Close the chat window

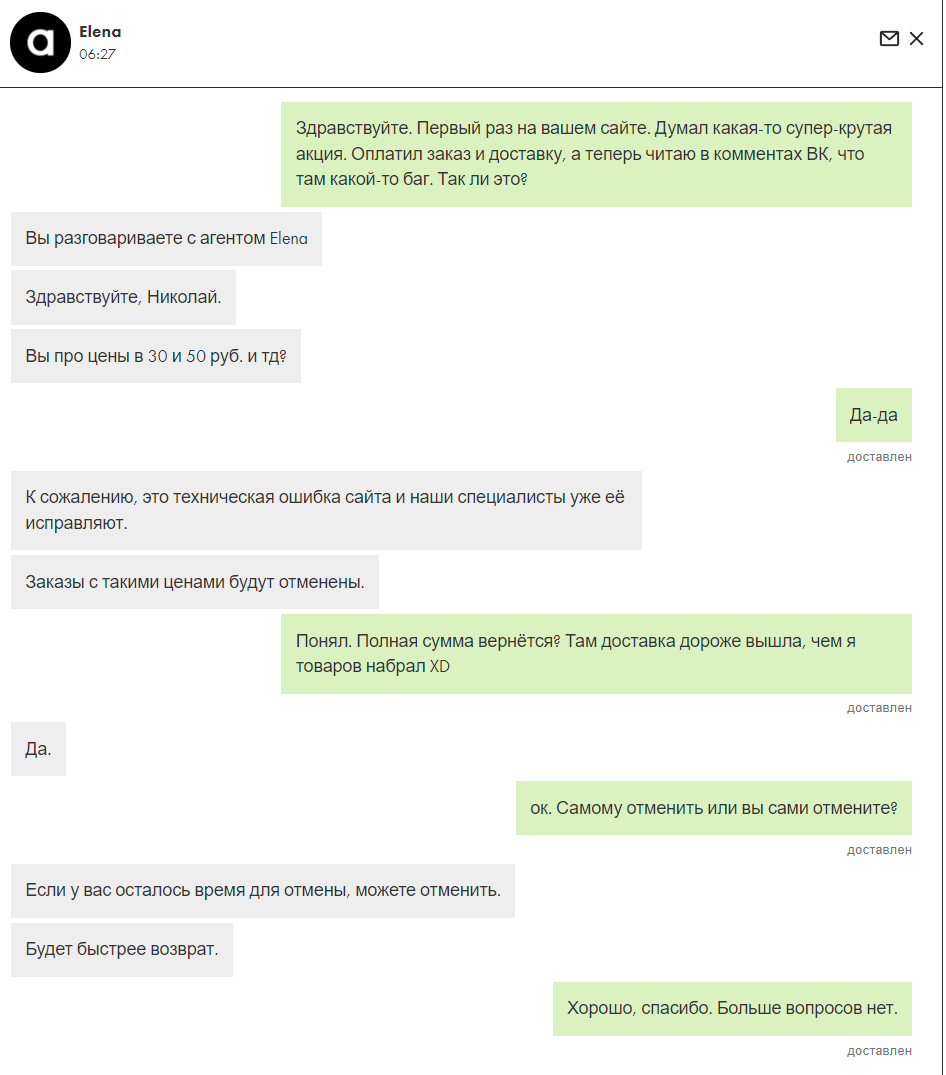[x=917, y=38]
